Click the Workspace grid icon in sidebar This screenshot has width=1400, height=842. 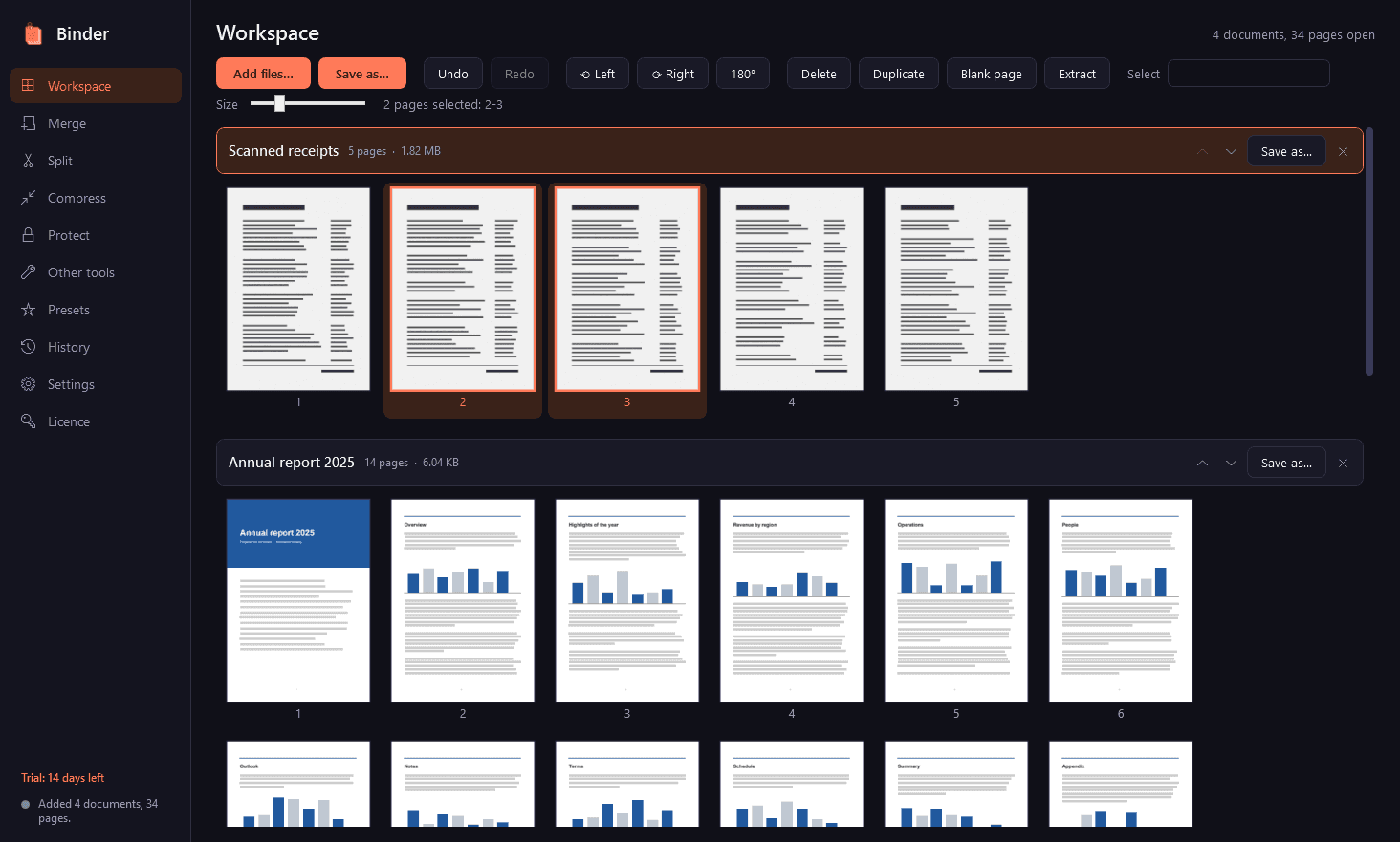click(x=29, y=86)
